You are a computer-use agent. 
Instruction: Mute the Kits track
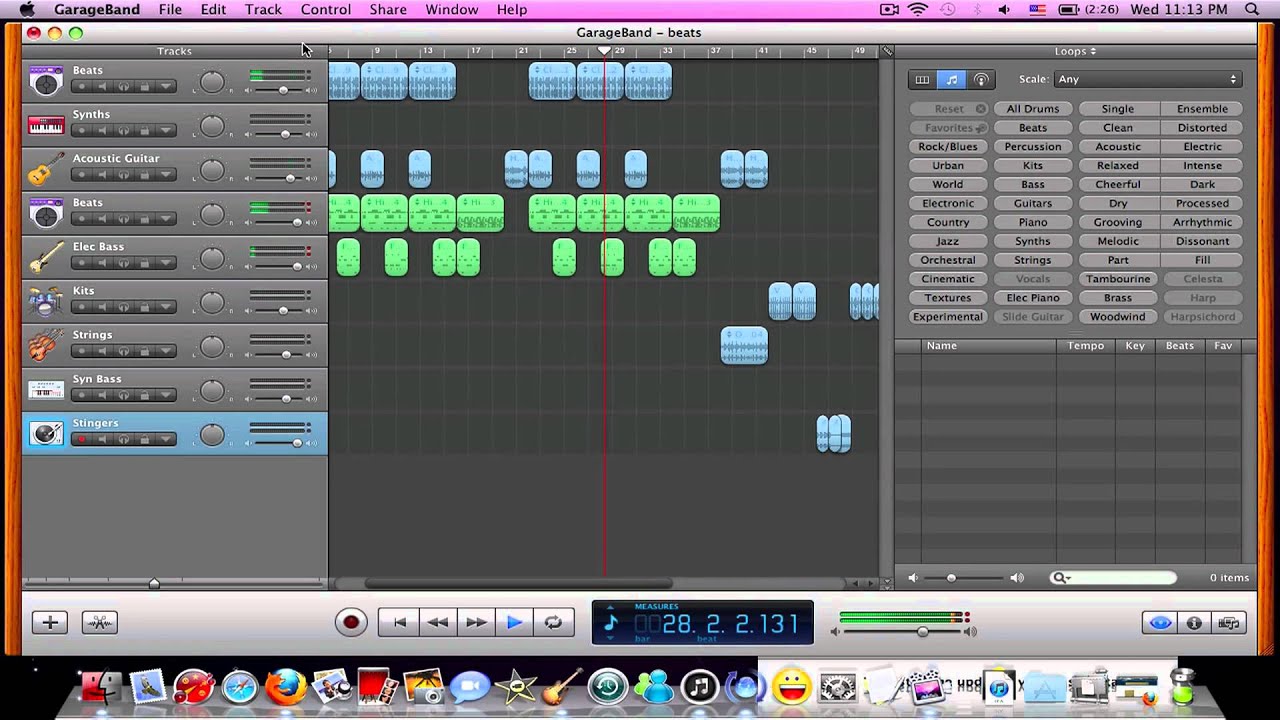click(102, 307)
